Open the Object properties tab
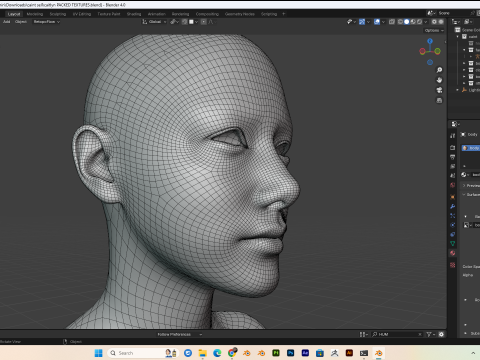The image size is (480, 360). coord(452,197)
